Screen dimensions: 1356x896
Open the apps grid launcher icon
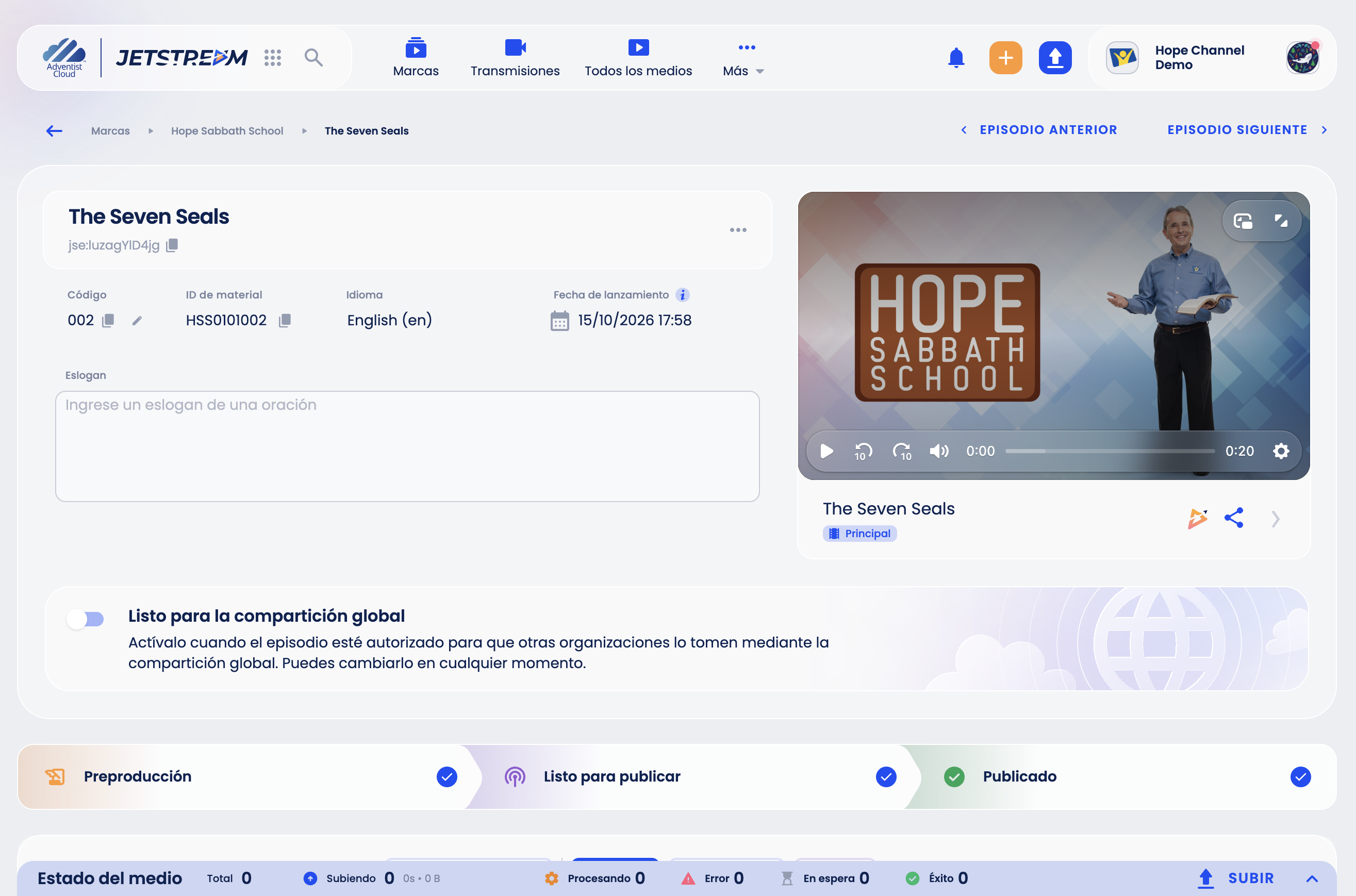[273, 58]
